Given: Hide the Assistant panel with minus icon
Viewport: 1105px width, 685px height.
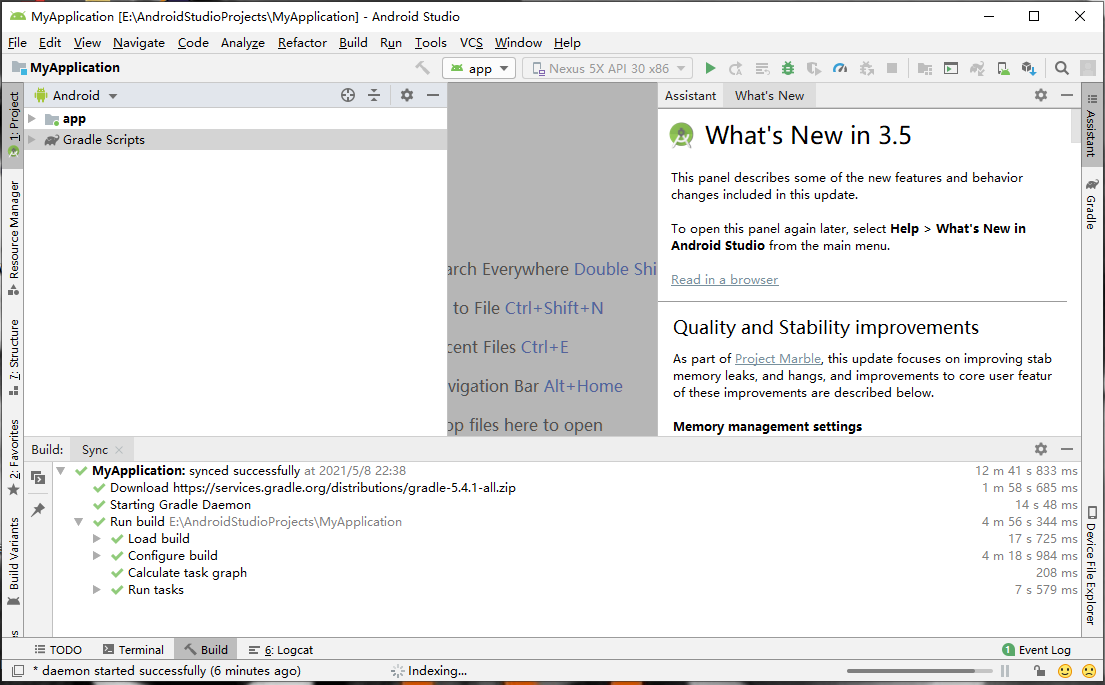Looking at the screenshot, I should 1067,95.
